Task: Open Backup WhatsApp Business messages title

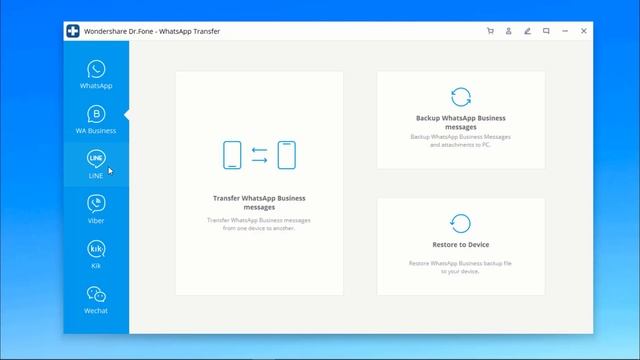Action: [461, 122]
